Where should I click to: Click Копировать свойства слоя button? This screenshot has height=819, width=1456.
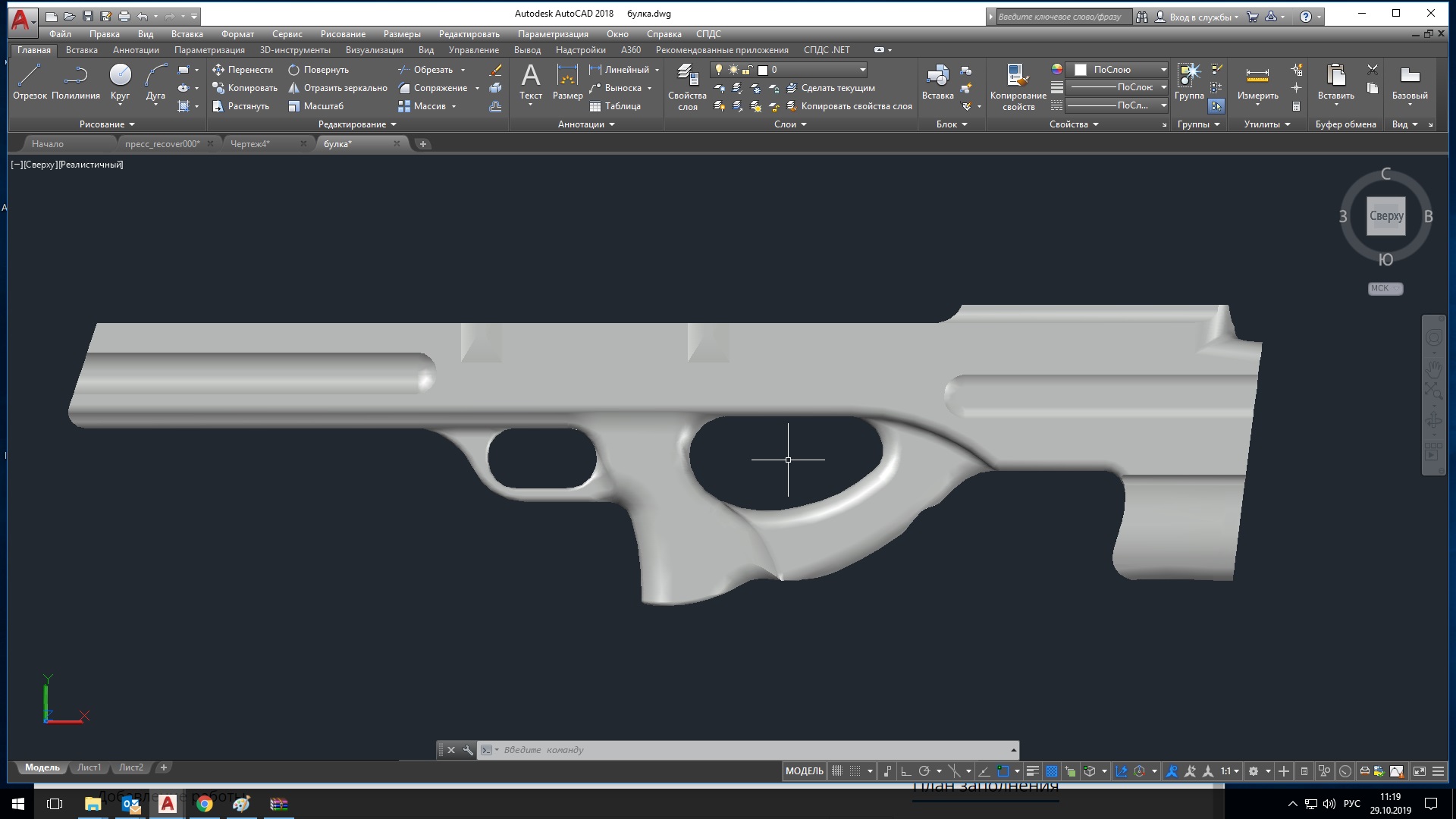[x=849, y=106]
